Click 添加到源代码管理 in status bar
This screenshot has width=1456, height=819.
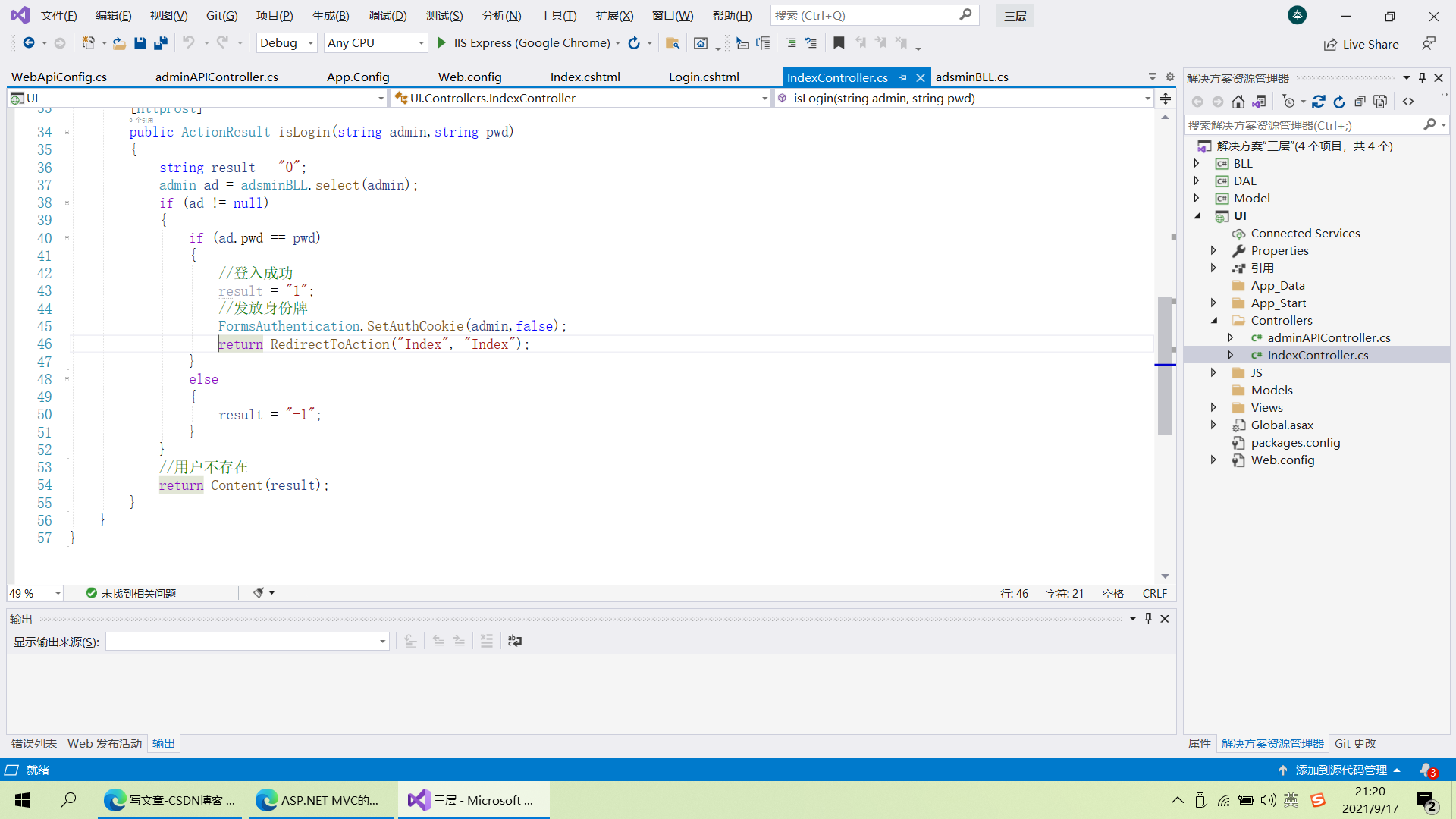pos(1341,770)
